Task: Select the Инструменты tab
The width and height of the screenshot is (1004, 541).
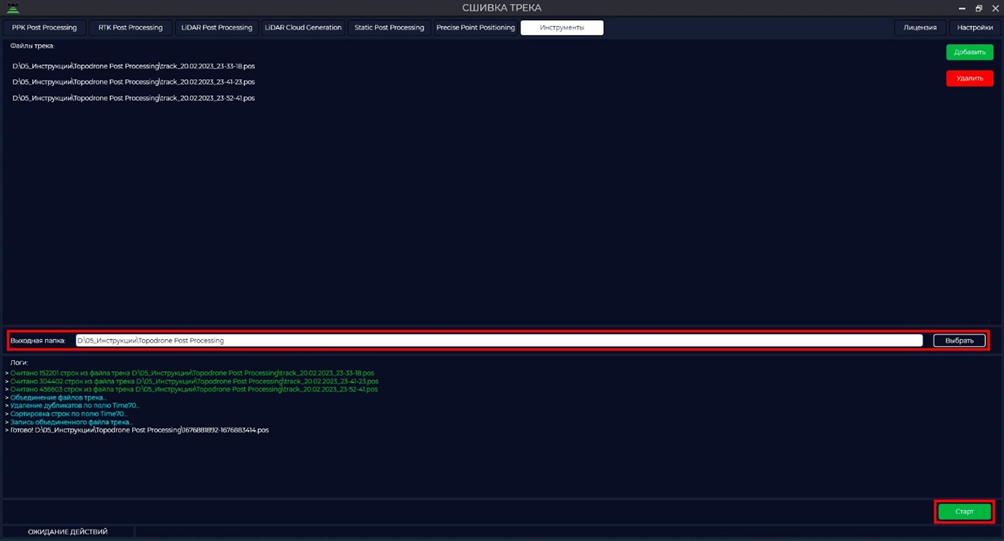Action: pos(562,28)
